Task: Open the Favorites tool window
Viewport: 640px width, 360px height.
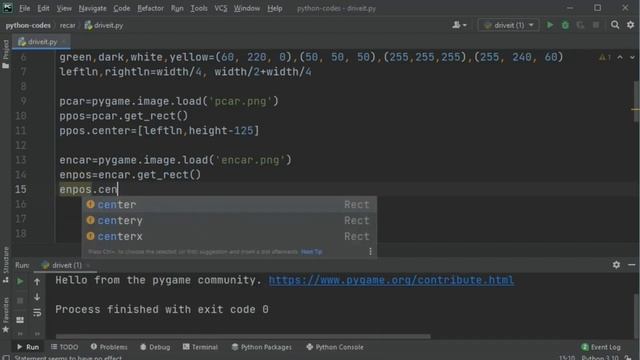Action: [6, 315]
